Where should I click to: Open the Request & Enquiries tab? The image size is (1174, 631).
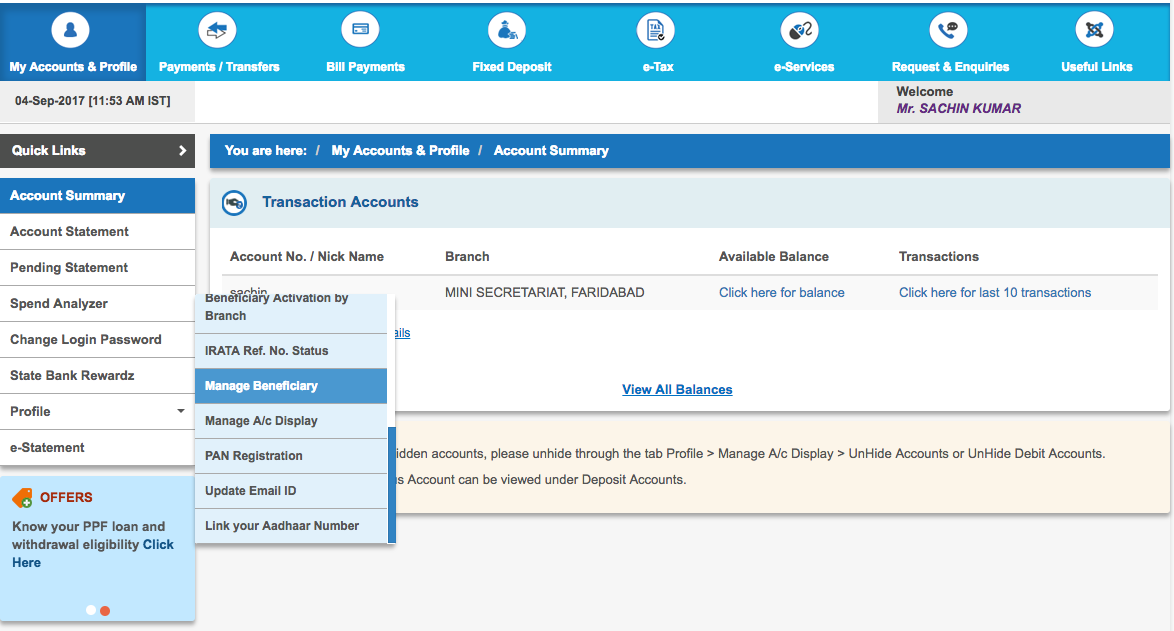click(950, 42)
